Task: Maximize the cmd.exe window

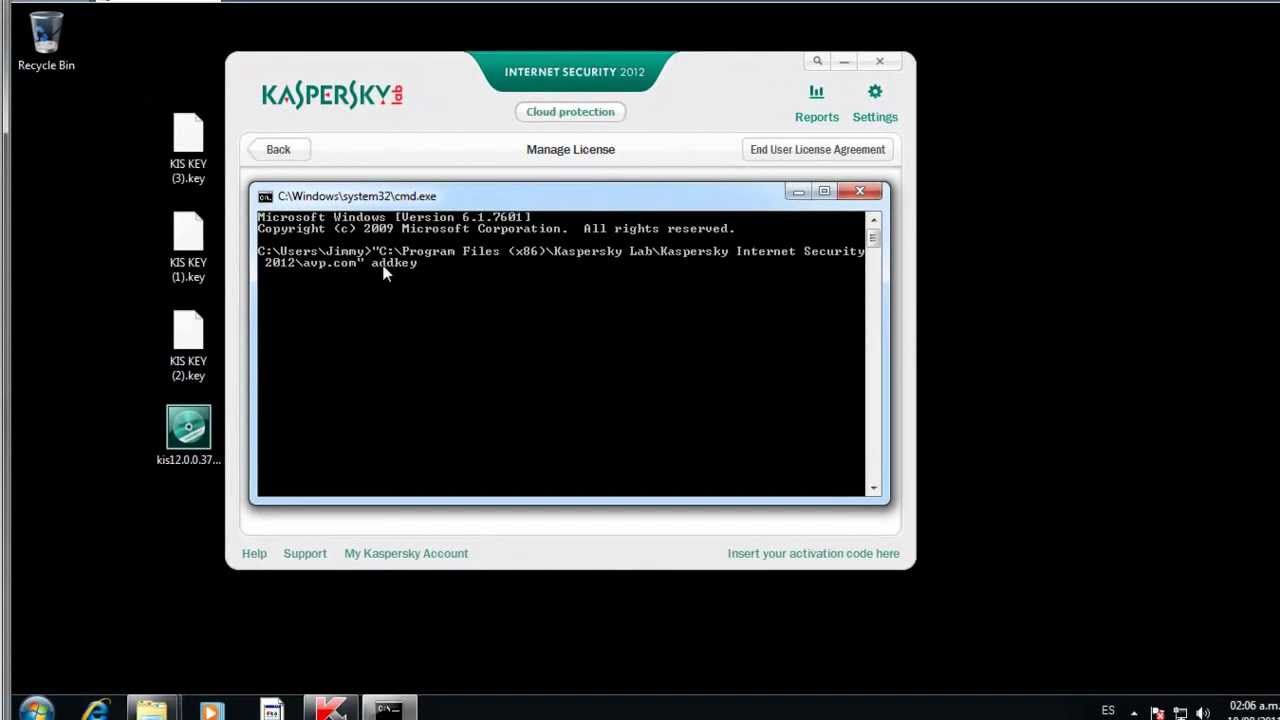Action: click(824, 191)
